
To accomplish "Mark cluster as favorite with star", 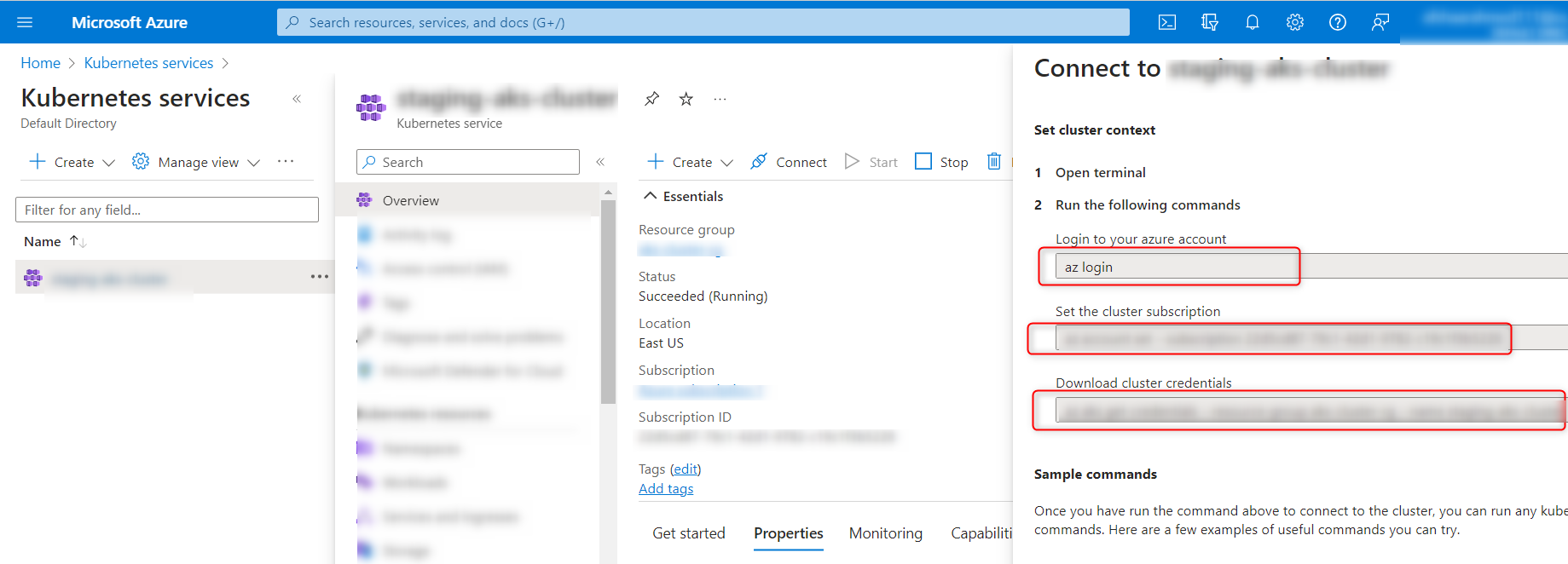I will click(x=686, y=99).
